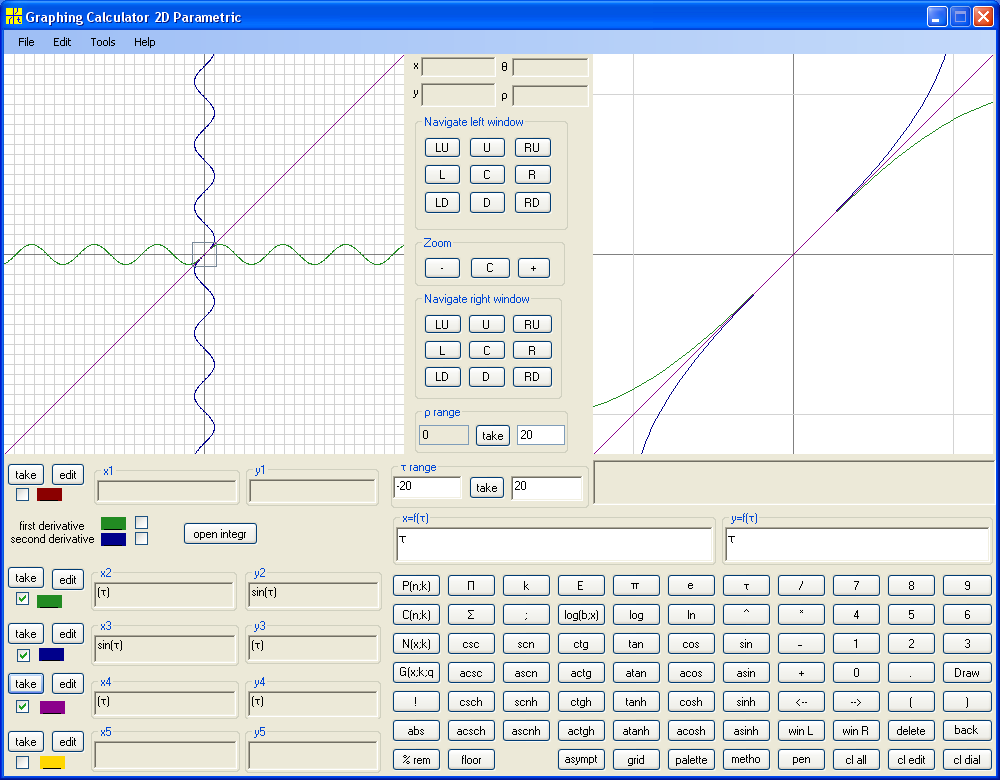This screenshot has width=1000, height=780.
Task: Click the factorial exclamation key
Action: click(416, 702)
